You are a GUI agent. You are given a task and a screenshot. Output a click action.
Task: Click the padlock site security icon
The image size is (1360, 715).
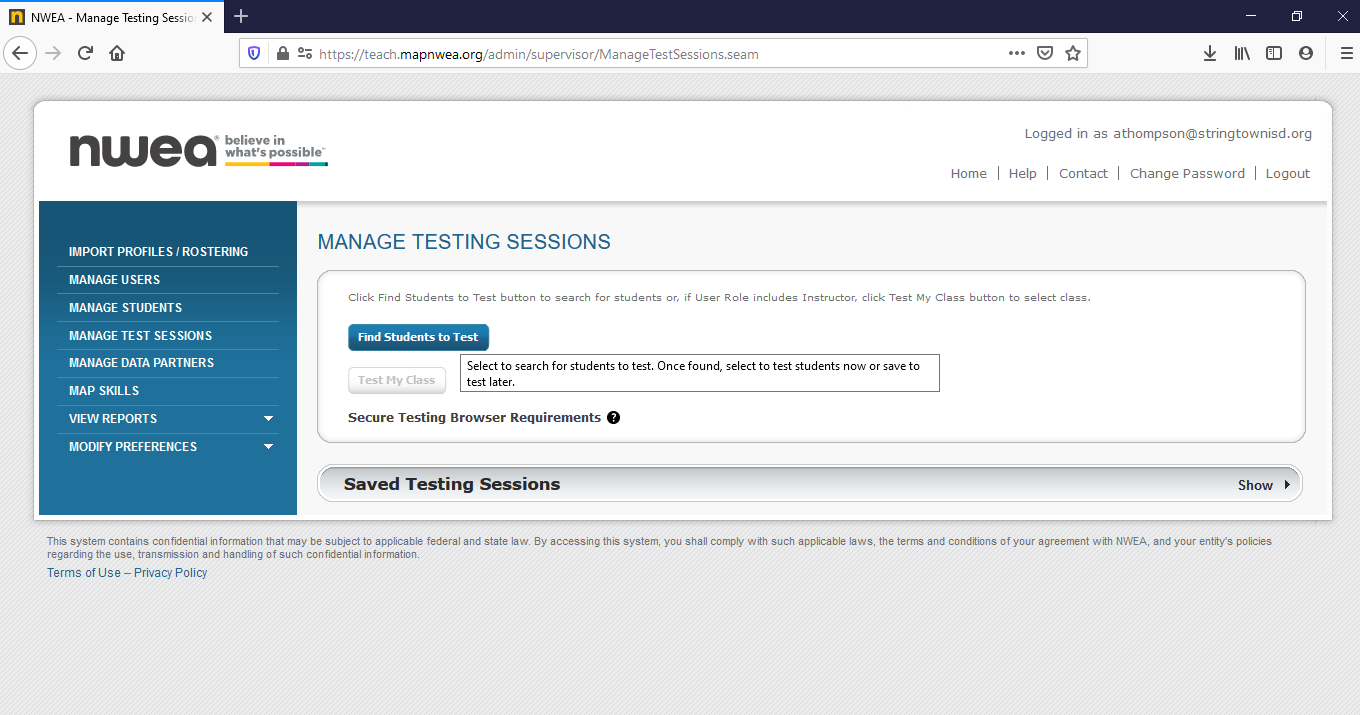(283, 52)
